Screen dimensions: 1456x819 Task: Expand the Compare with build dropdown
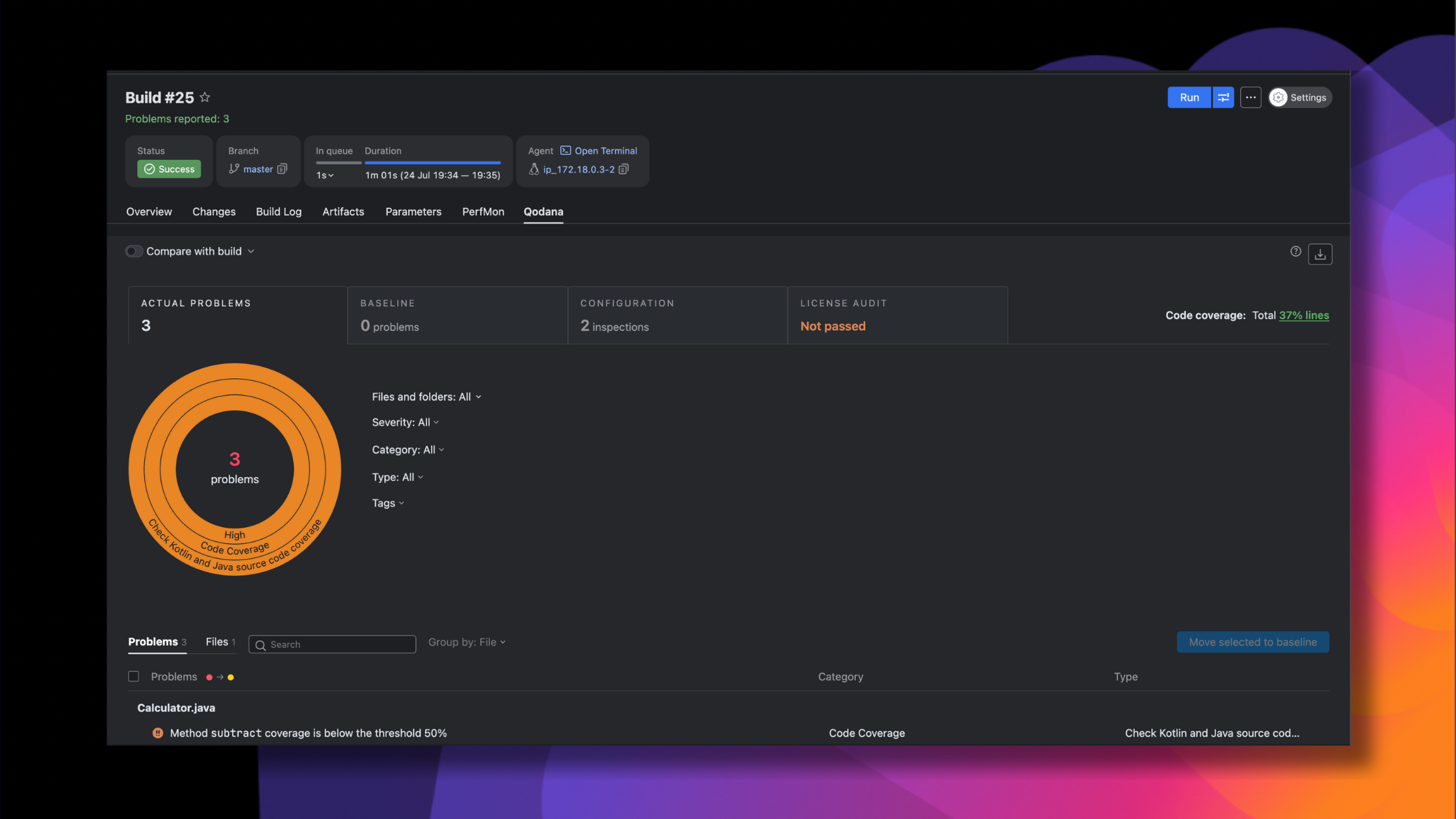(x=251, y=252)
